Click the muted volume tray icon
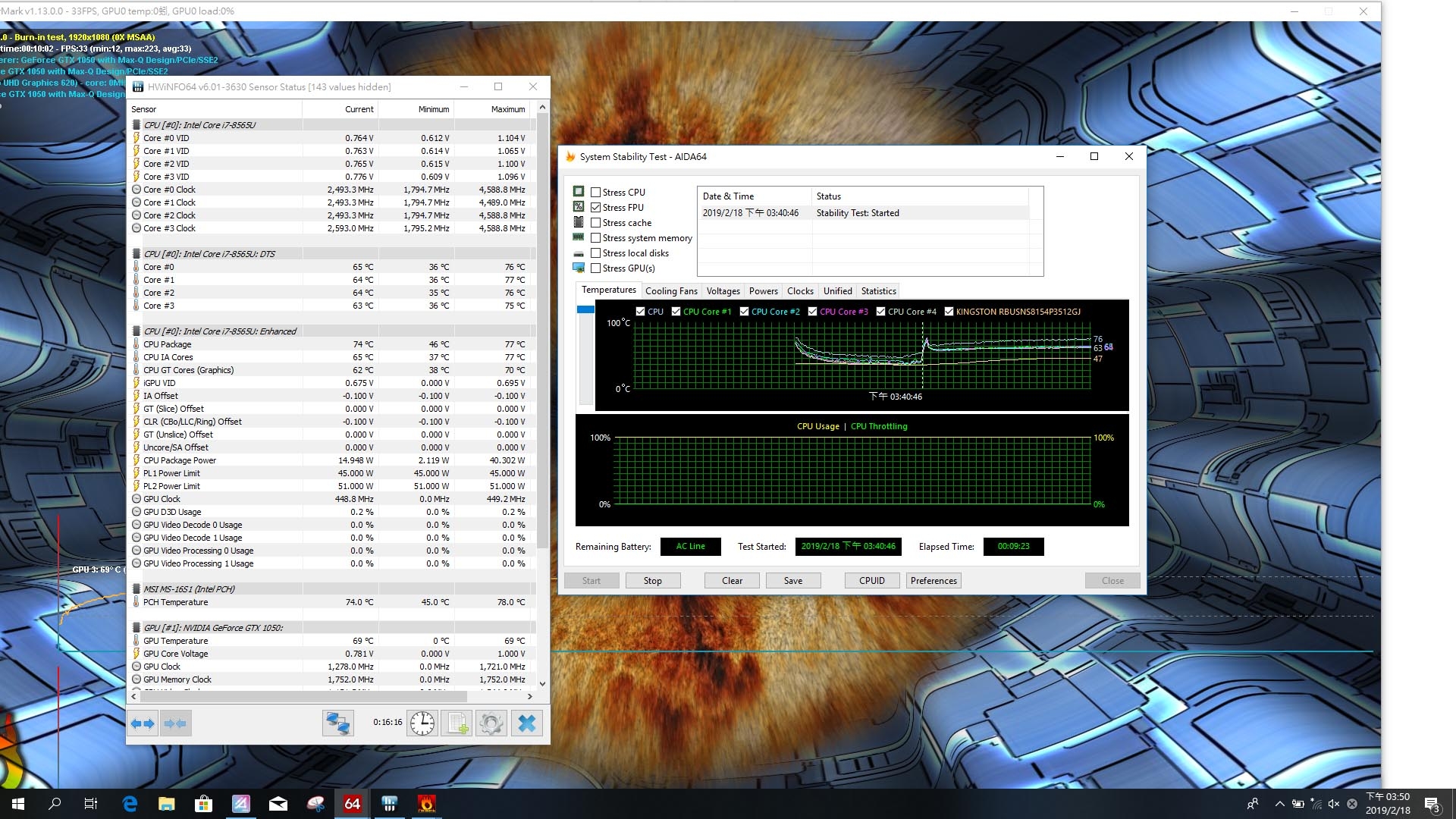Screen dimensions: 1456x819 1334,804
